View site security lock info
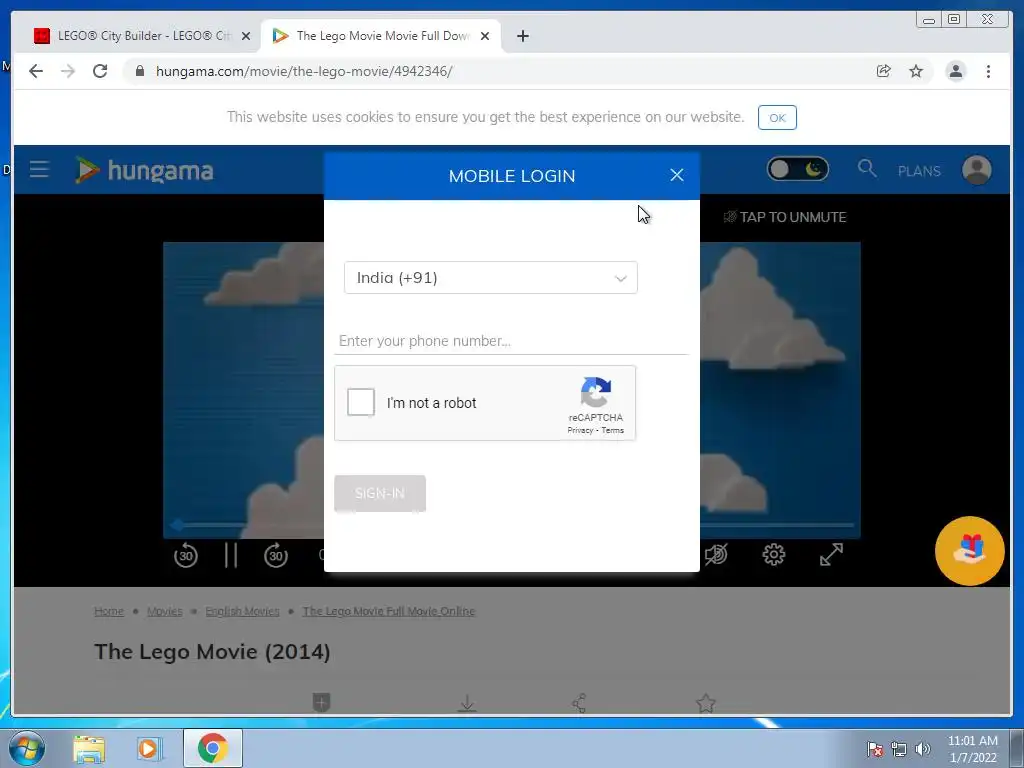Image resolution: width=1024 pixels, height=768 pixels. click(140, 71)
